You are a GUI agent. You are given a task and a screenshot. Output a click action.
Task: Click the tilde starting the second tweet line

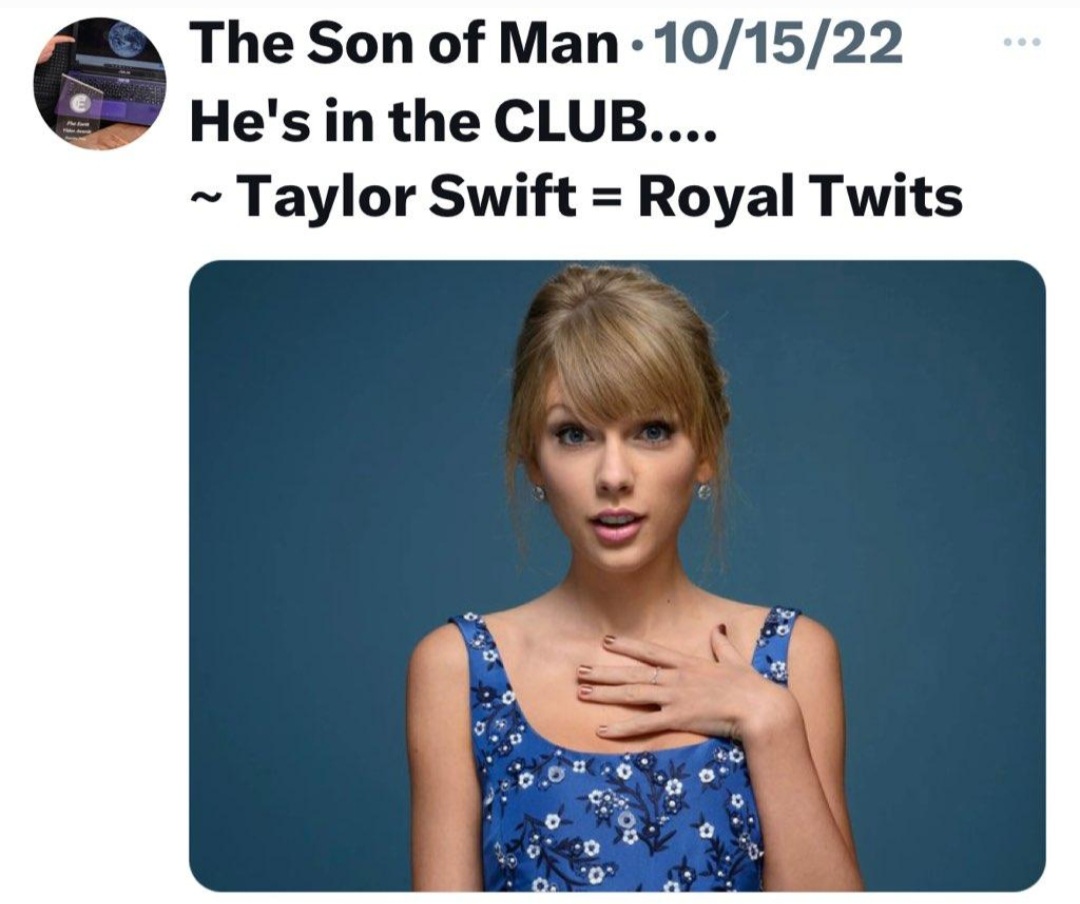(203, 198)
